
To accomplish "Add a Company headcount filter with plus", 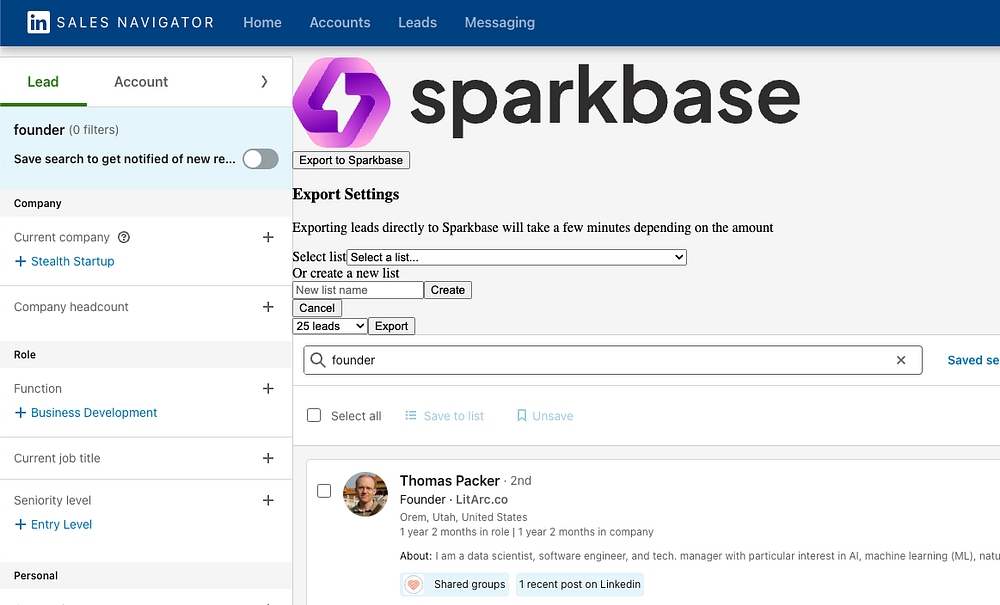I will [268, 307].
